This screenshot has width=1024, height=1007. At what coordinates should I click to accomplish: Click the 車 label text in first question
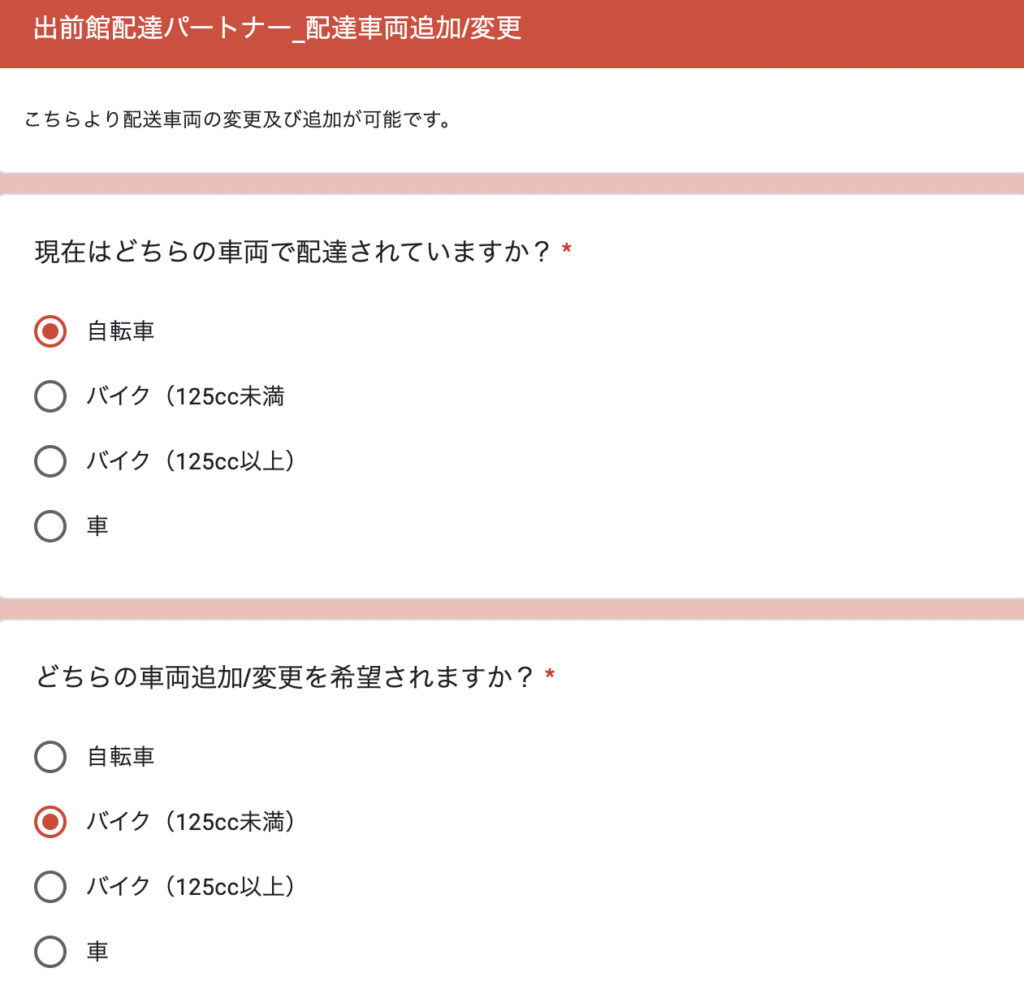(x=98, y=526)
